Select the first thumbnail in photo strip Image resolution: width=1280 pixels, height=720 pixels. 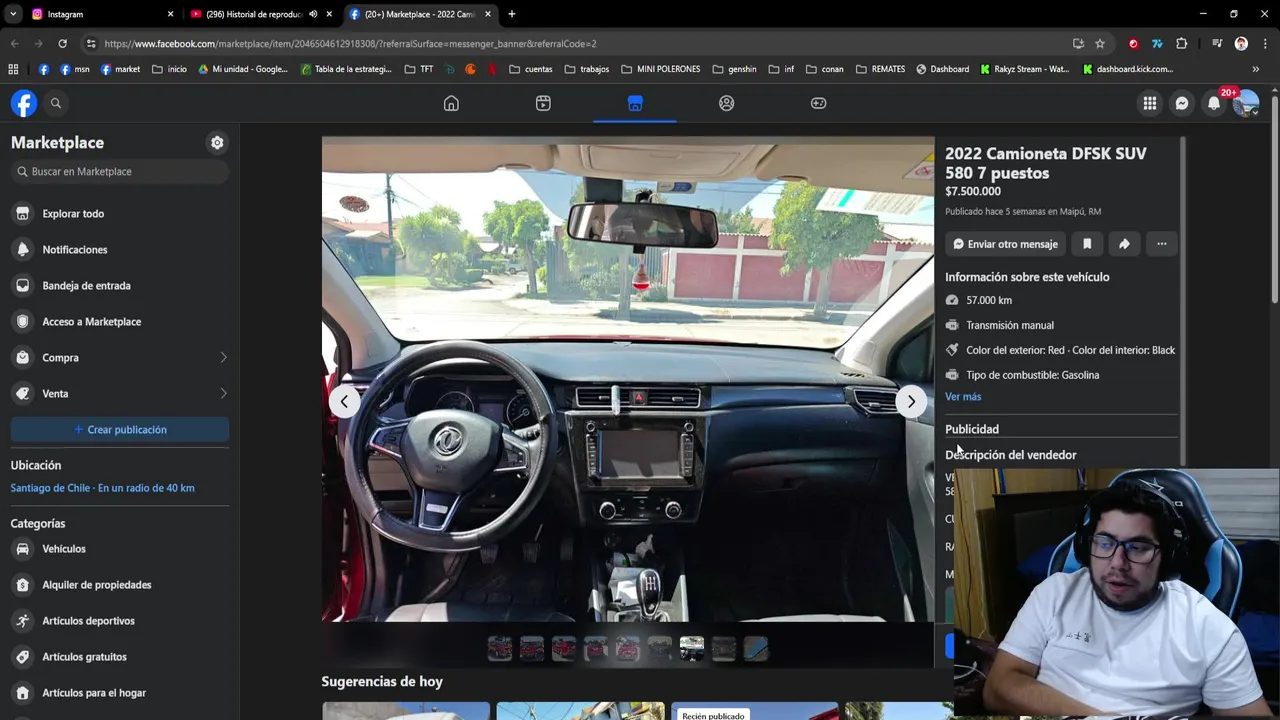(500, 649)
